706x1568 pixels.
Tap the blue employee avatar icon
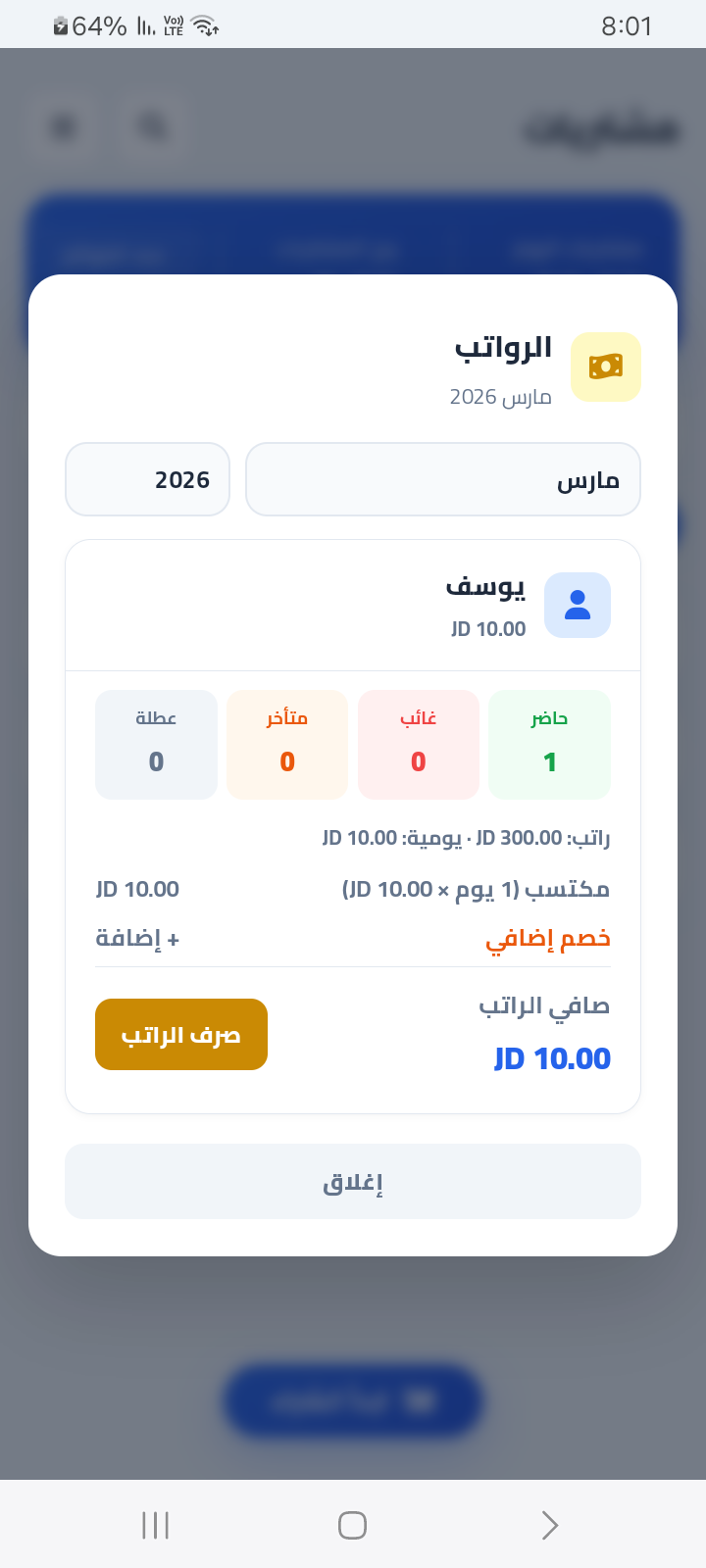tap(578, 605)
